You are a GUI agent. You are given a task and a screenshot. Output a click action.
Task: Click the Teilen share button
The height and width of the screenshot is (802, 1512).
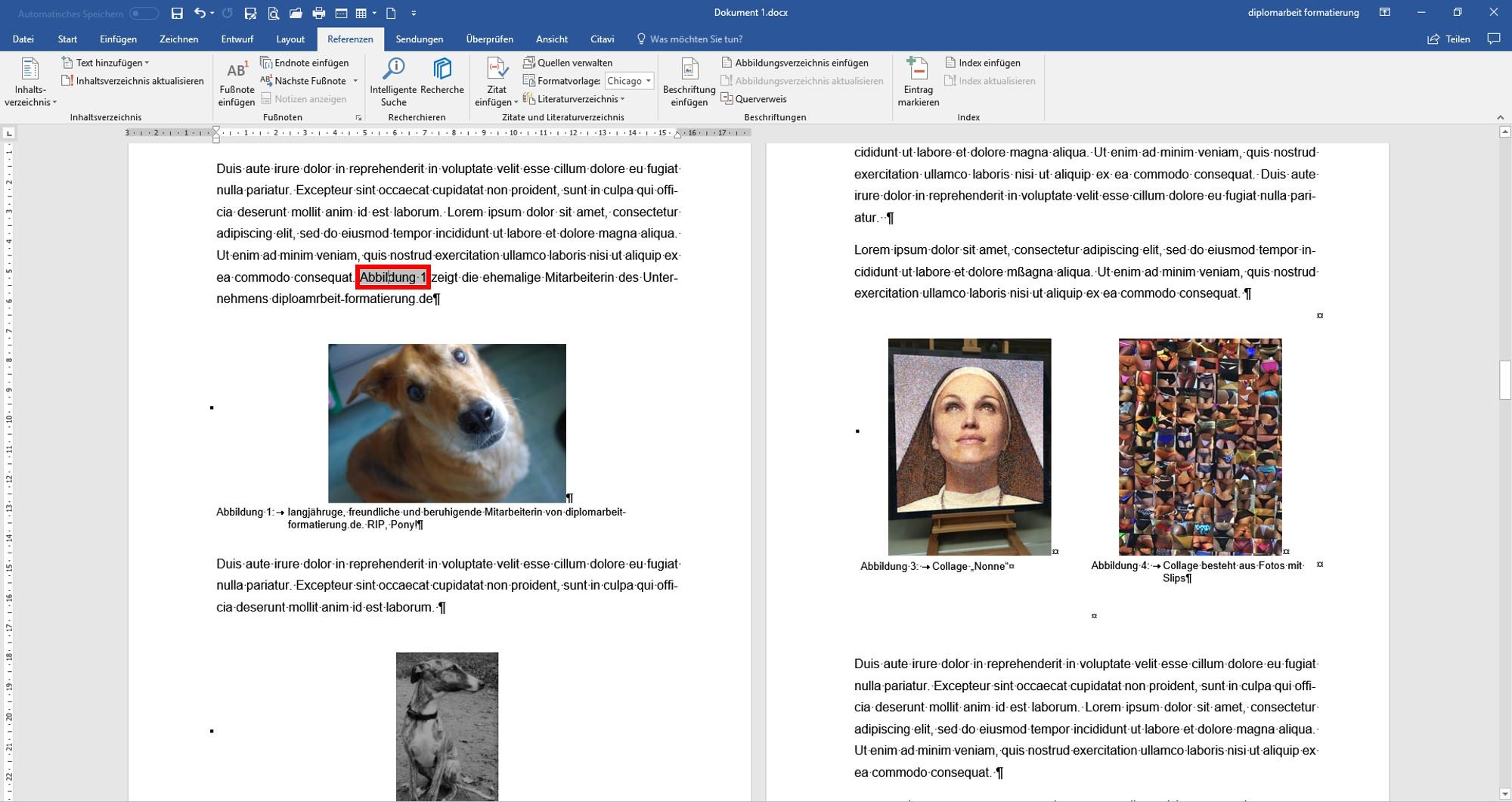click(1448, 39)
